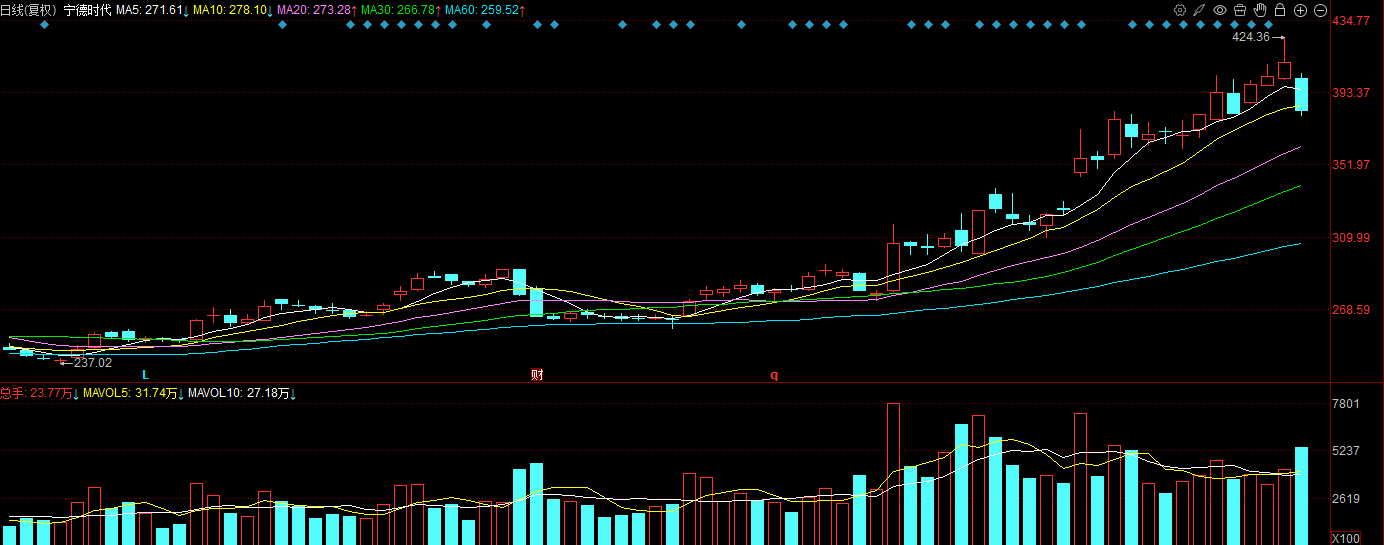This screenshot has height=545, width=1384.
Task: Select the drawing pen tool
Action: coord(1199,10)
